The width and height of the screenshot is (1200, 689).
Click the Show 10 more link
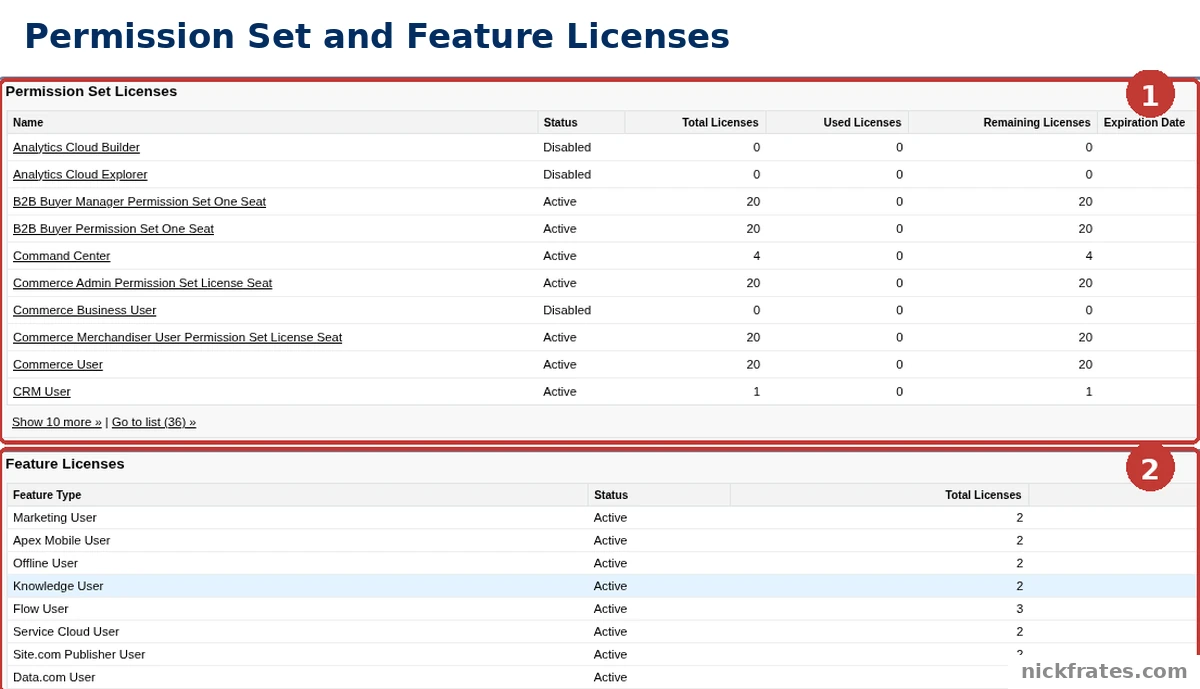pos(57,422)
